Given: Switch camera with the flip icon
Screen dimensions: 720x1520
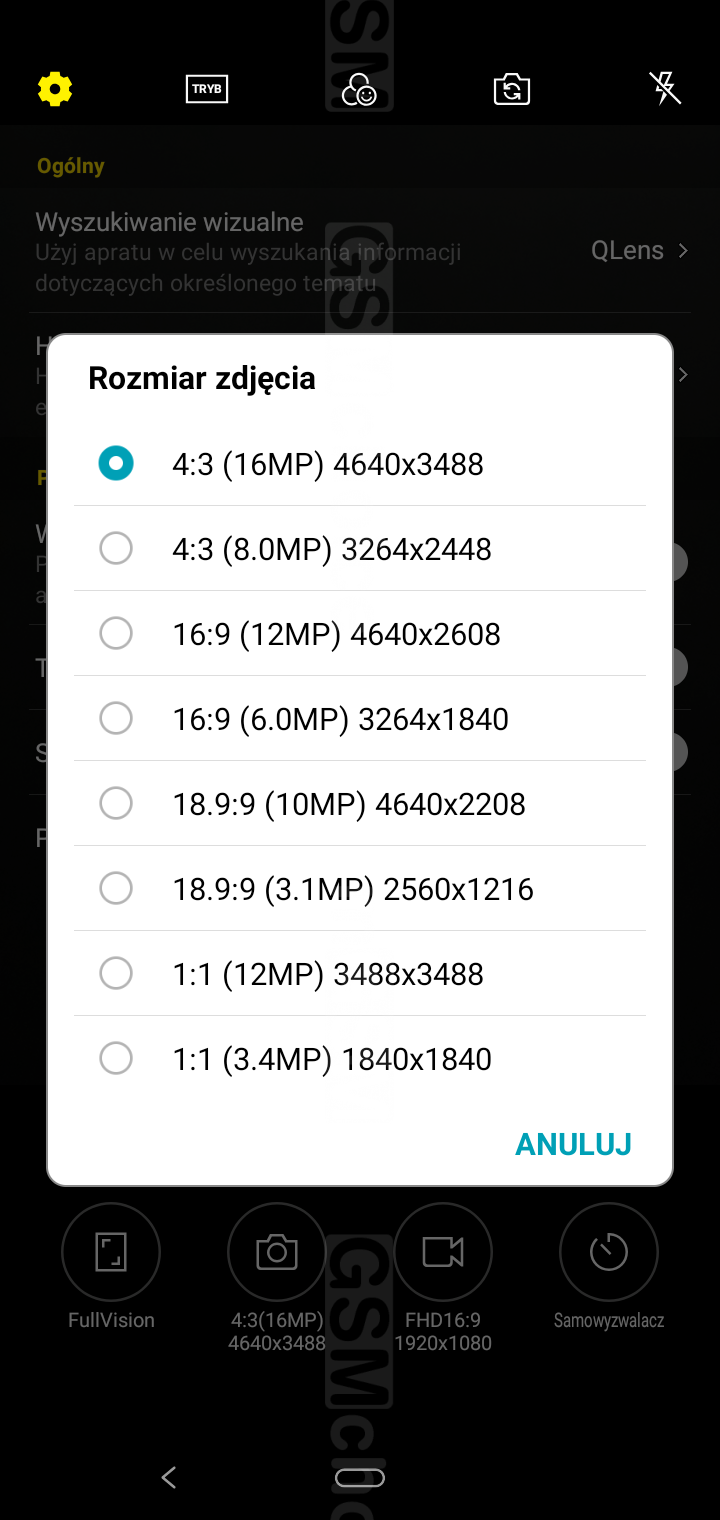Looking at the screenshot, I should click(512, 90).
